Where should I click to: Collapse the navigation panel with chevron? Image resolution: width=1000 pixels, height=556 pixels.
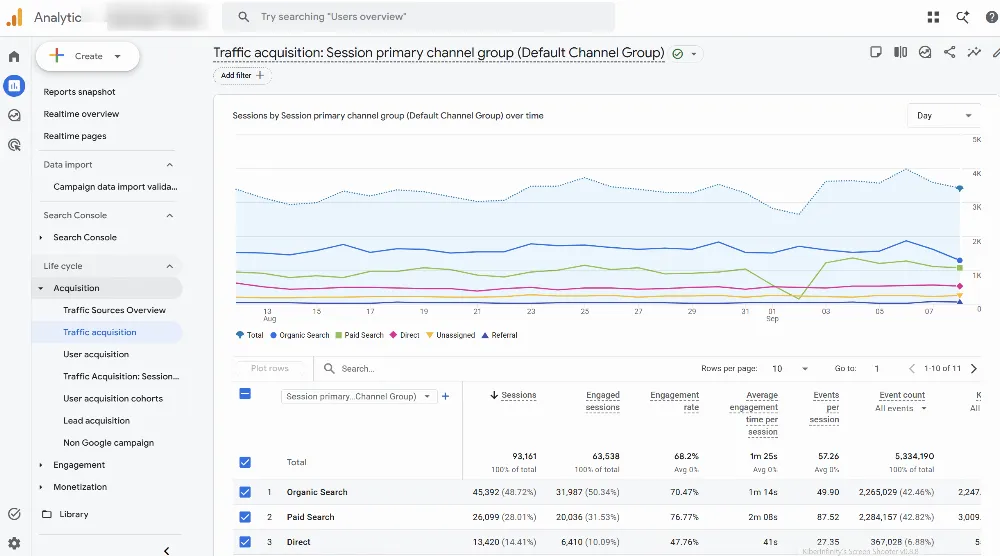166,550
